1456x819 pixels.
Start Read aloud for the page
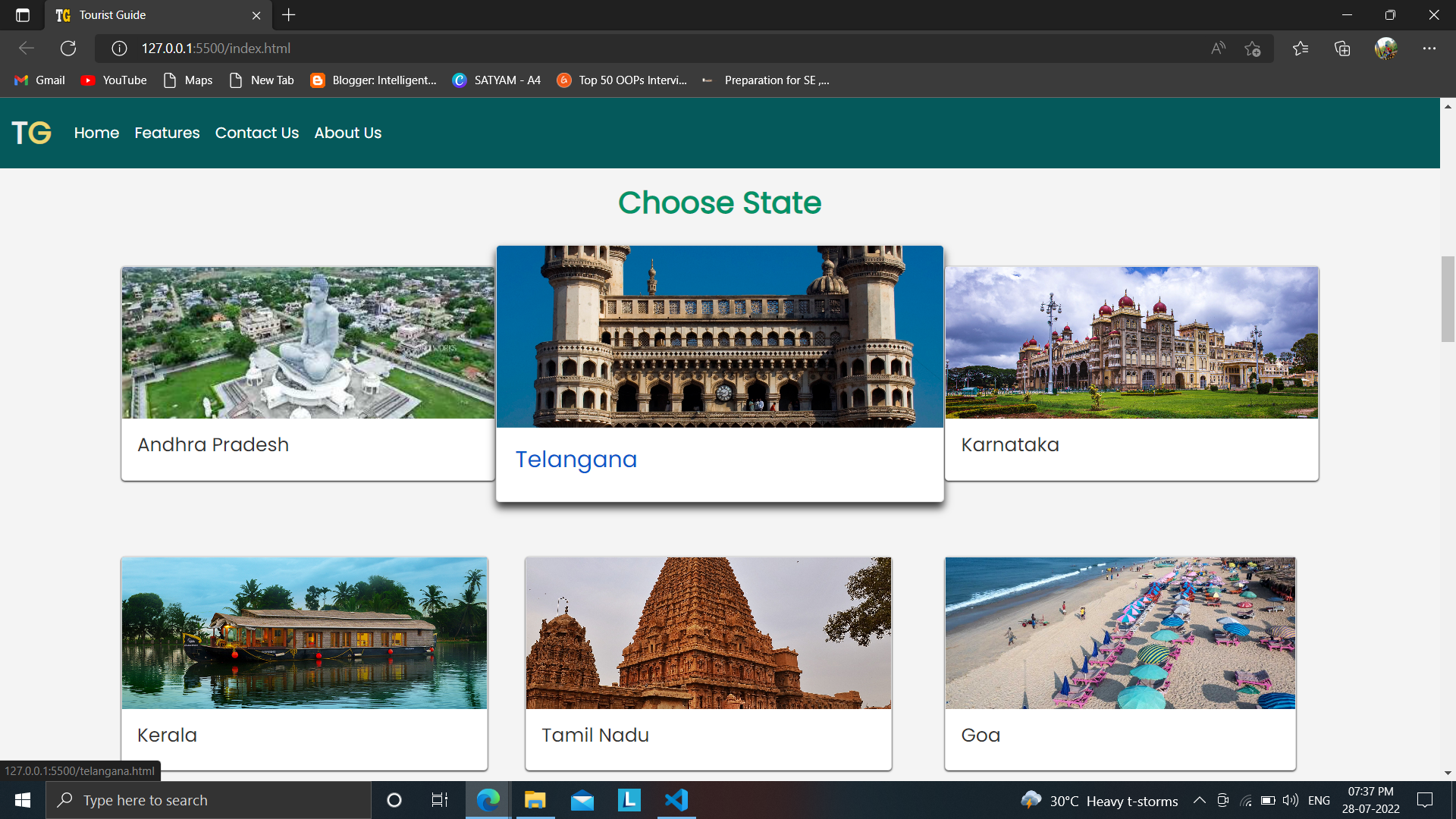coord(1217,48)
